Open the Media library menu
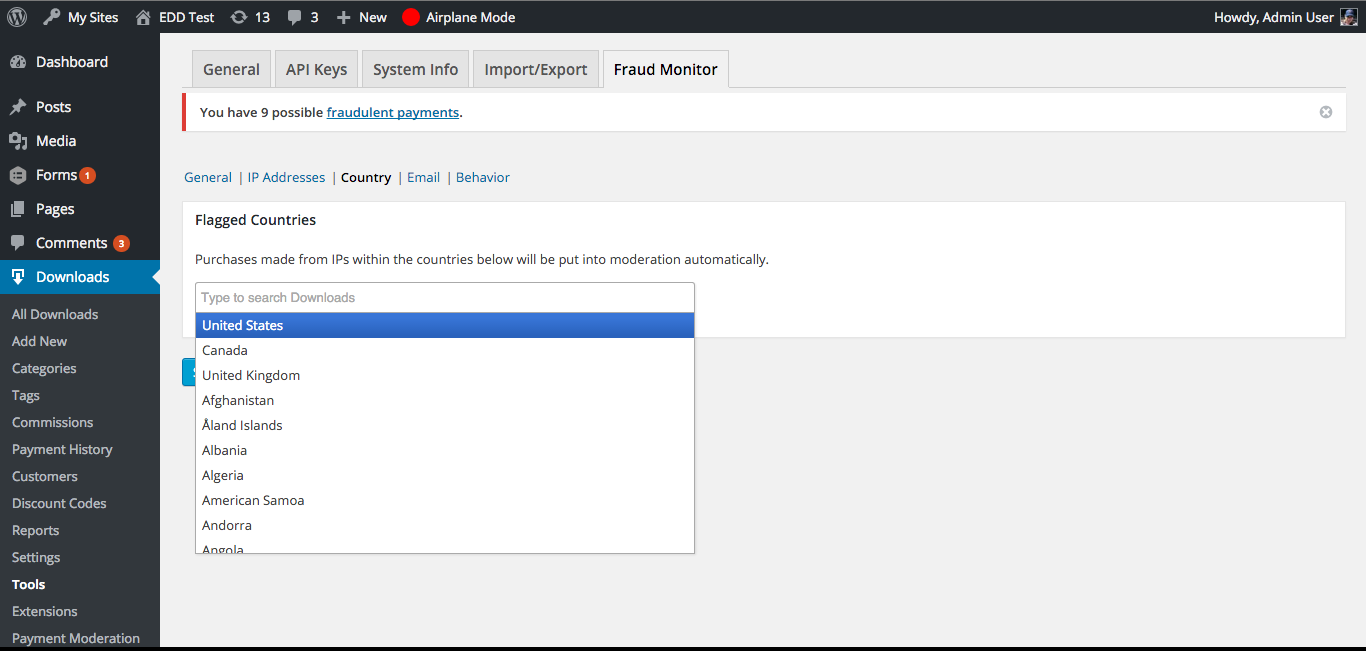Screen dimensions: 1366x651 click(56, 141)
